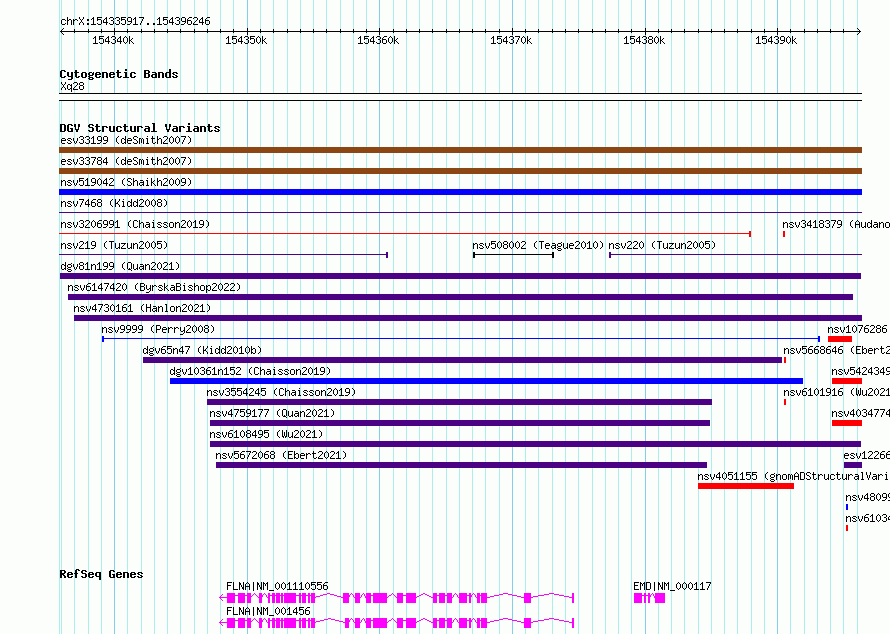Click the nsv3418379 (Audano) label
Image resolution: width=890 pixels, height=634 pixels.
pyautogui.click(x=836, y=224)
